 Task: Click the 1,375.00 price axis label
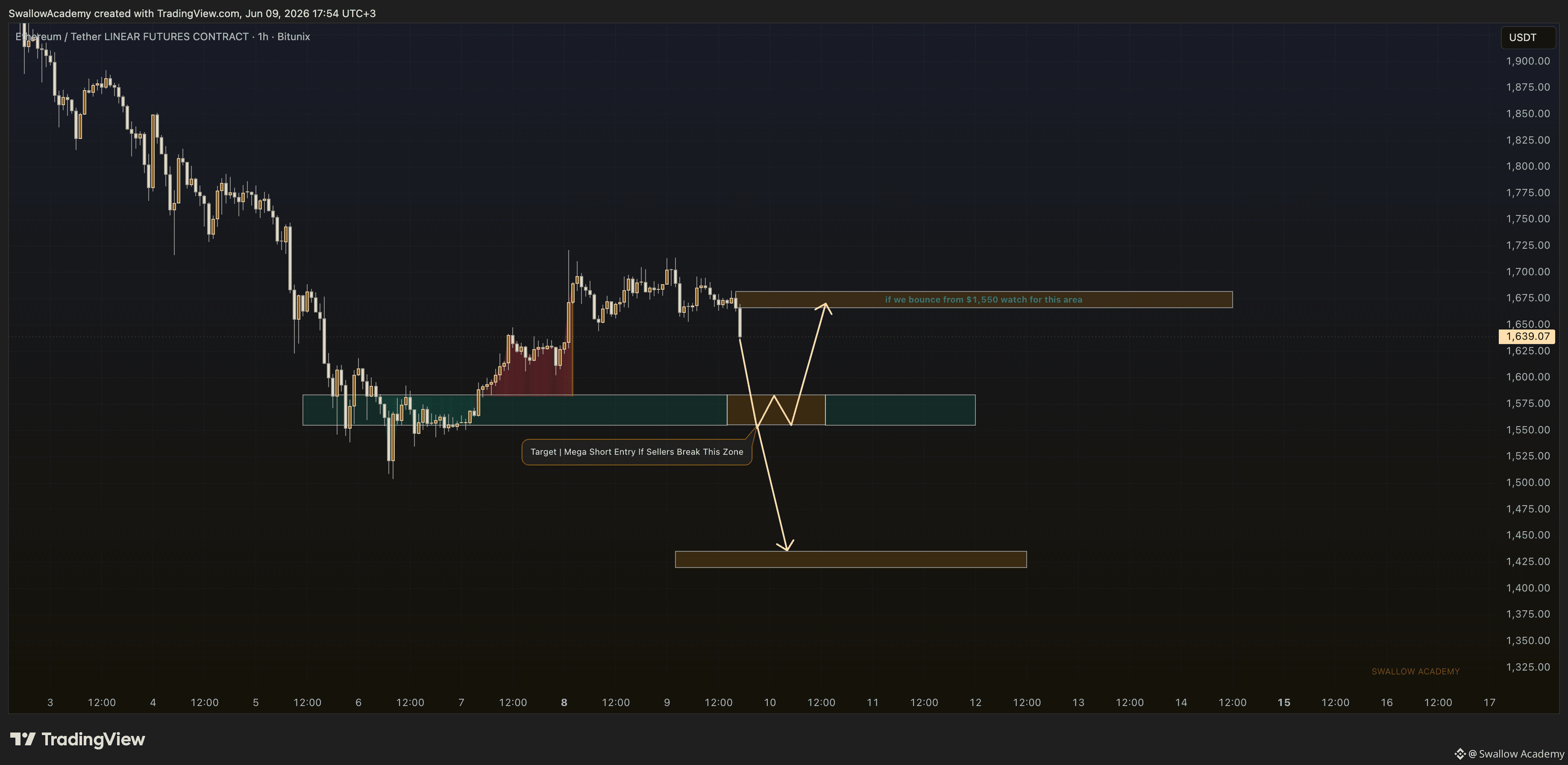(1528, 614)
